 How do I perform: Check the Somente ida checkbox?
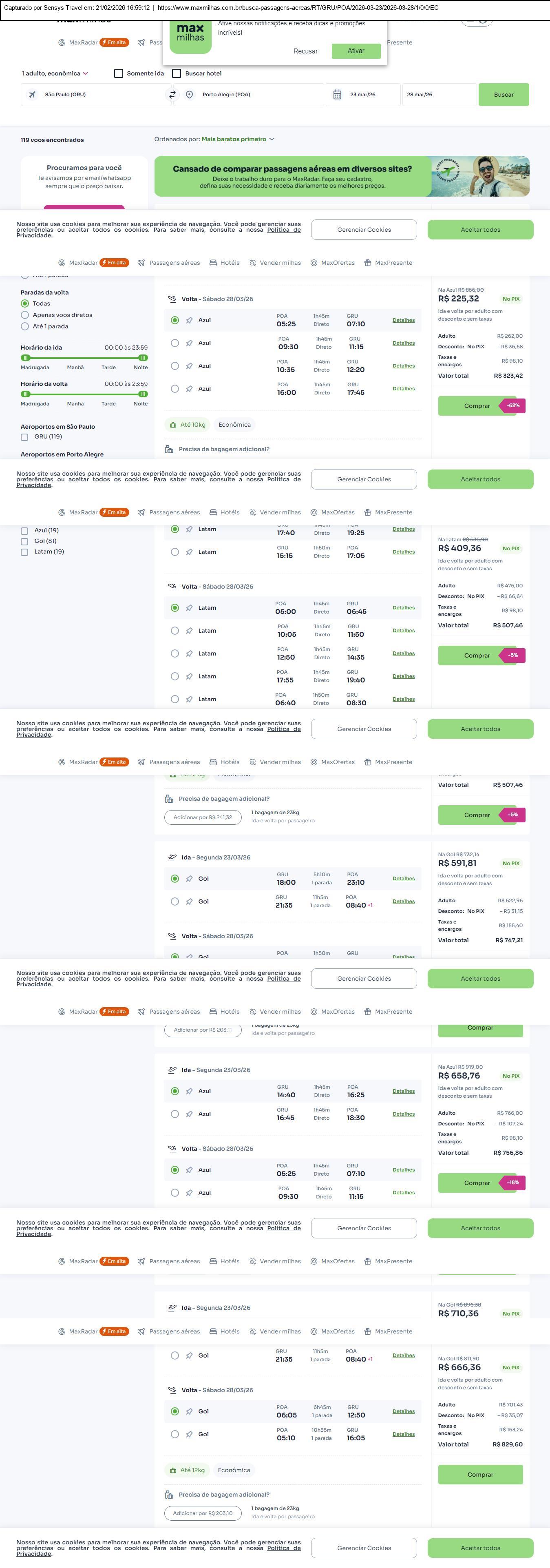[x=119, y=74]
